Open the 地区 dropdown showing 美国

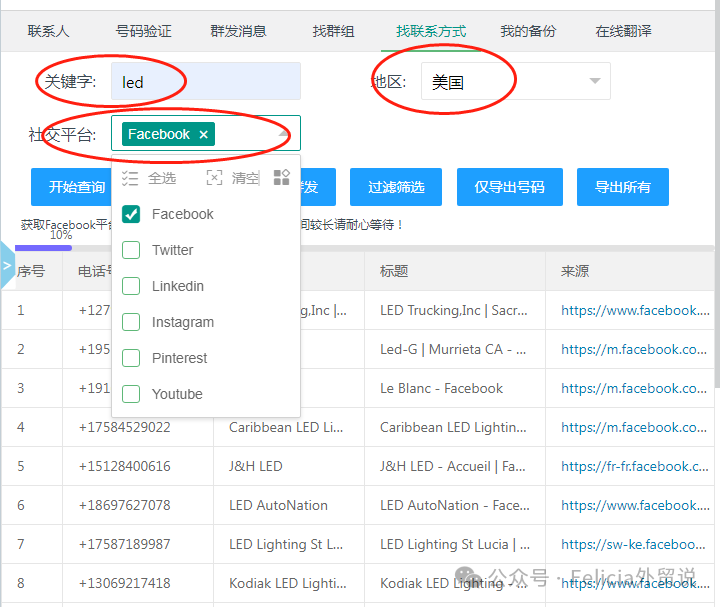[x=516, y=81]
